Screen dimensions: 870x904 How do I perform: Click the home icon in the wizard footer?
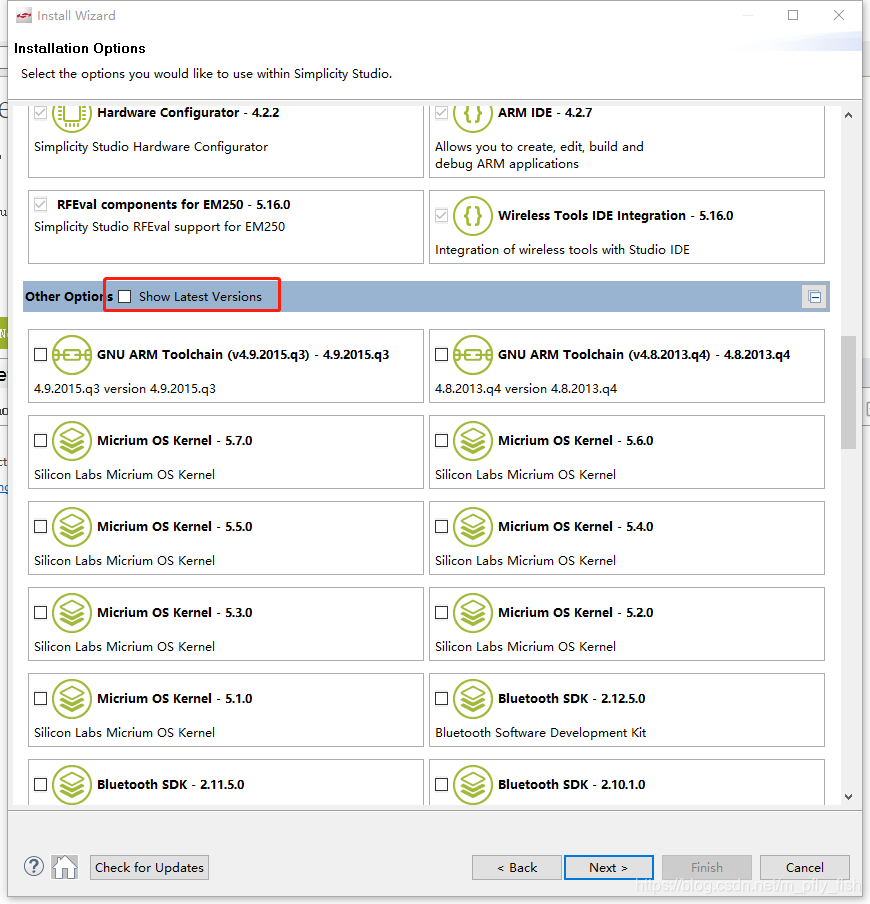65,867
